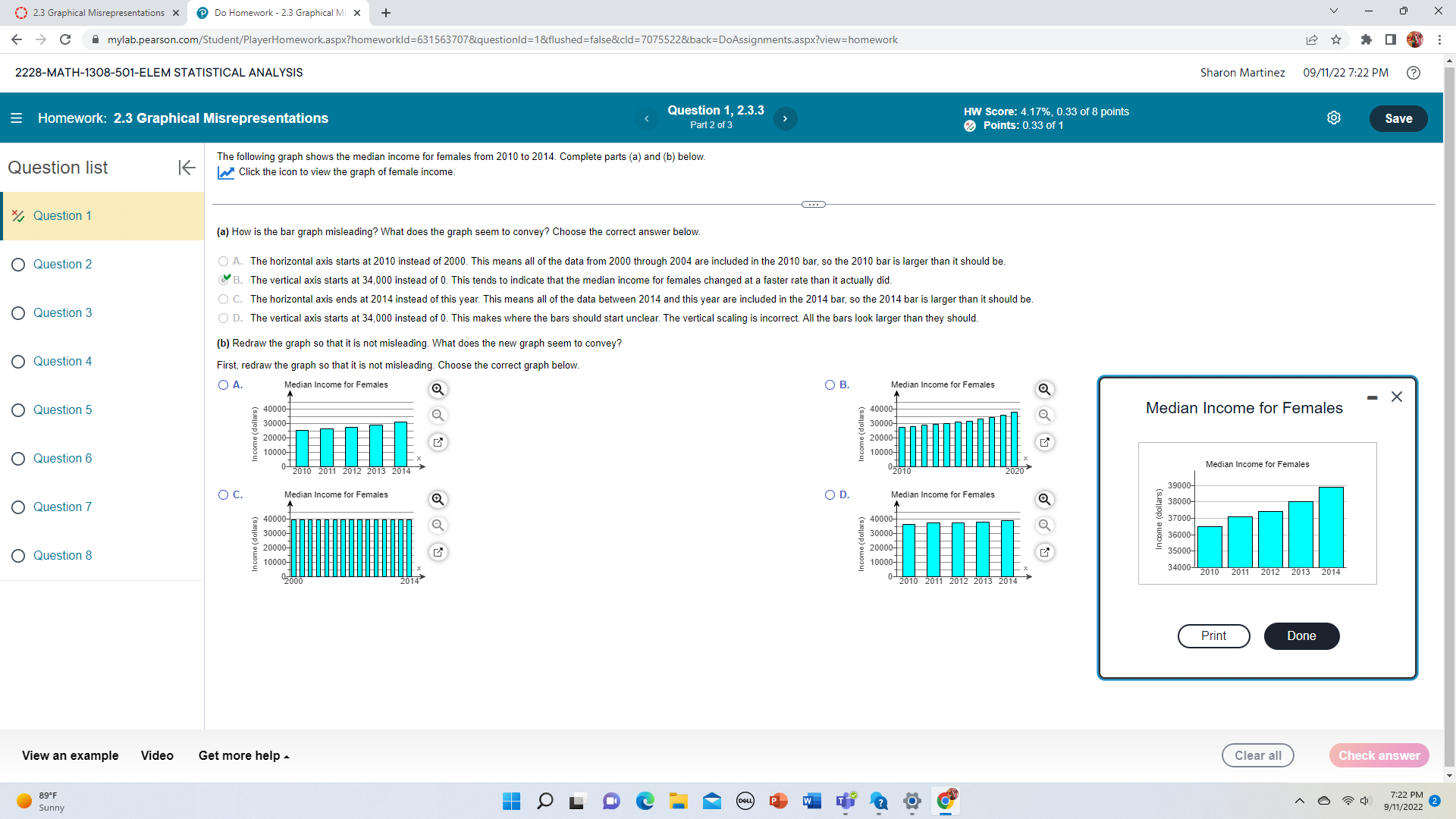Click the zoom-in magnifier on graph A
The height and width of the screenshot is (819, 1456).
438,389
